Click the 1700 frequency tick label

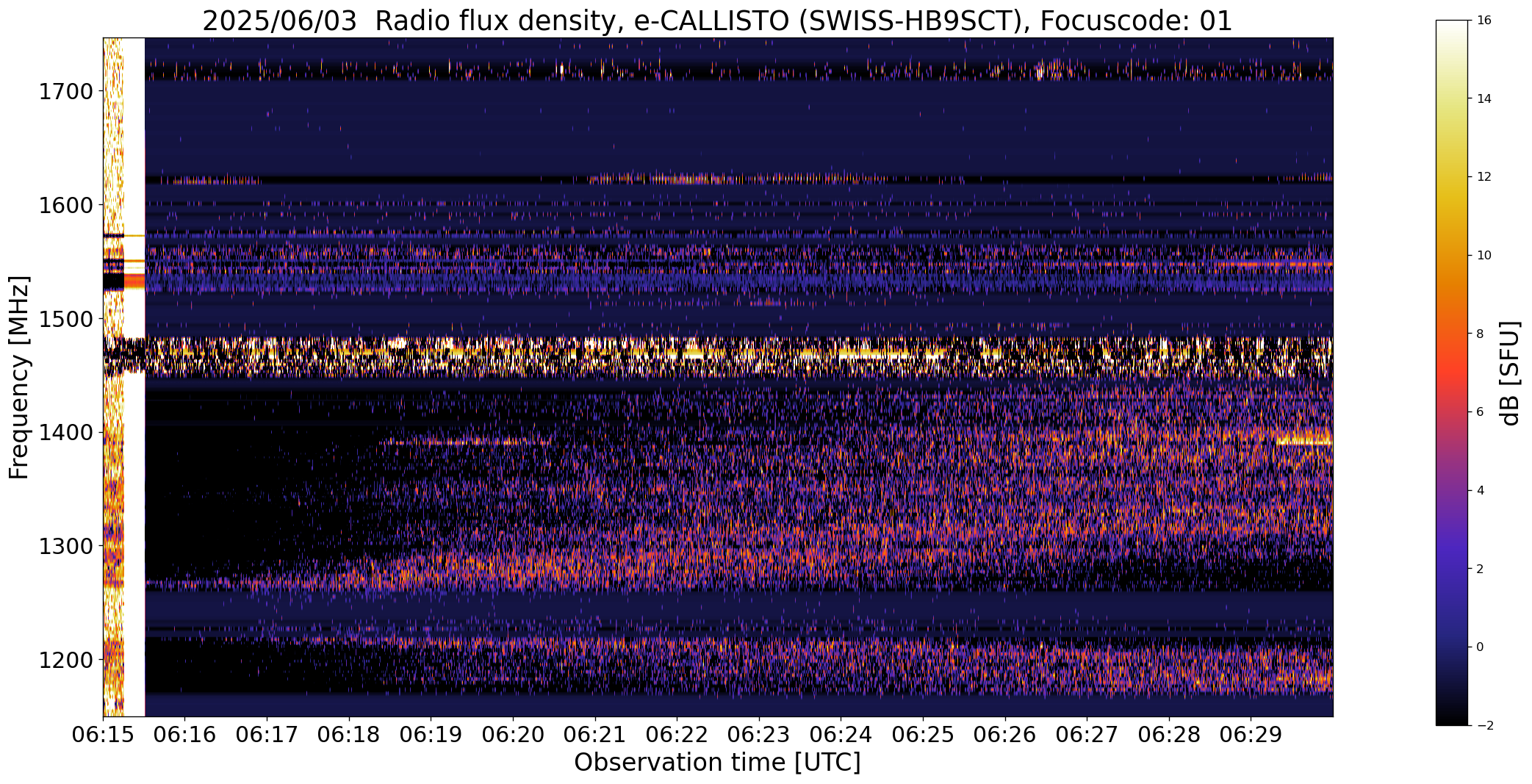[65, 92]
